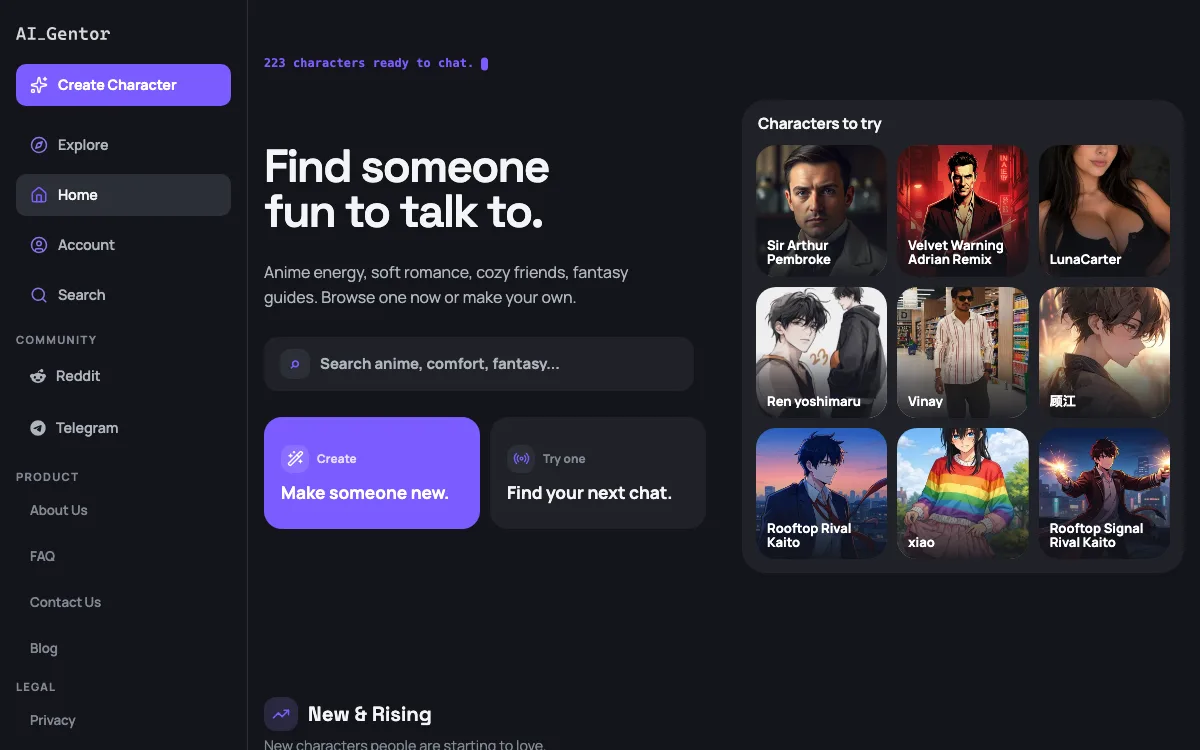Open Ren yoshimaru character card
Viewport: 1200px width, 750px height.
click(821, 353)
